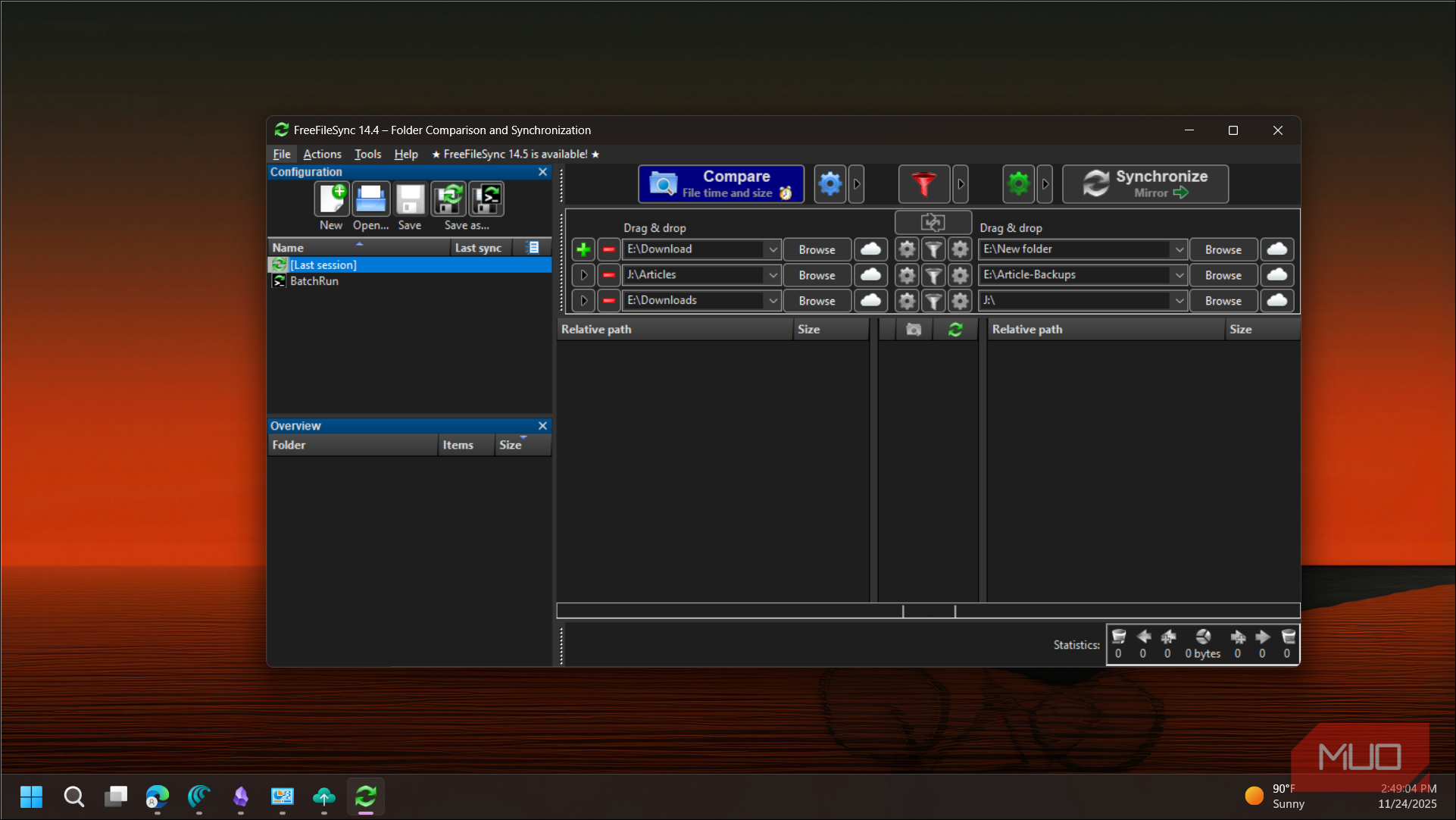The width and height of the screenshot is (1456, 820).
Task: Expand move options for J:\Articles pair
Action: 583,275
